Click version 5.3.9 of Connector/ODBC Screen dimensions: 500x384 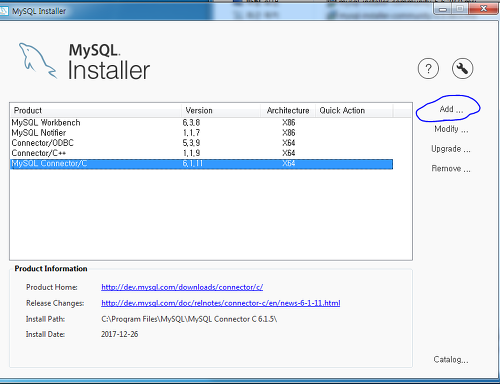click(191, 143)
